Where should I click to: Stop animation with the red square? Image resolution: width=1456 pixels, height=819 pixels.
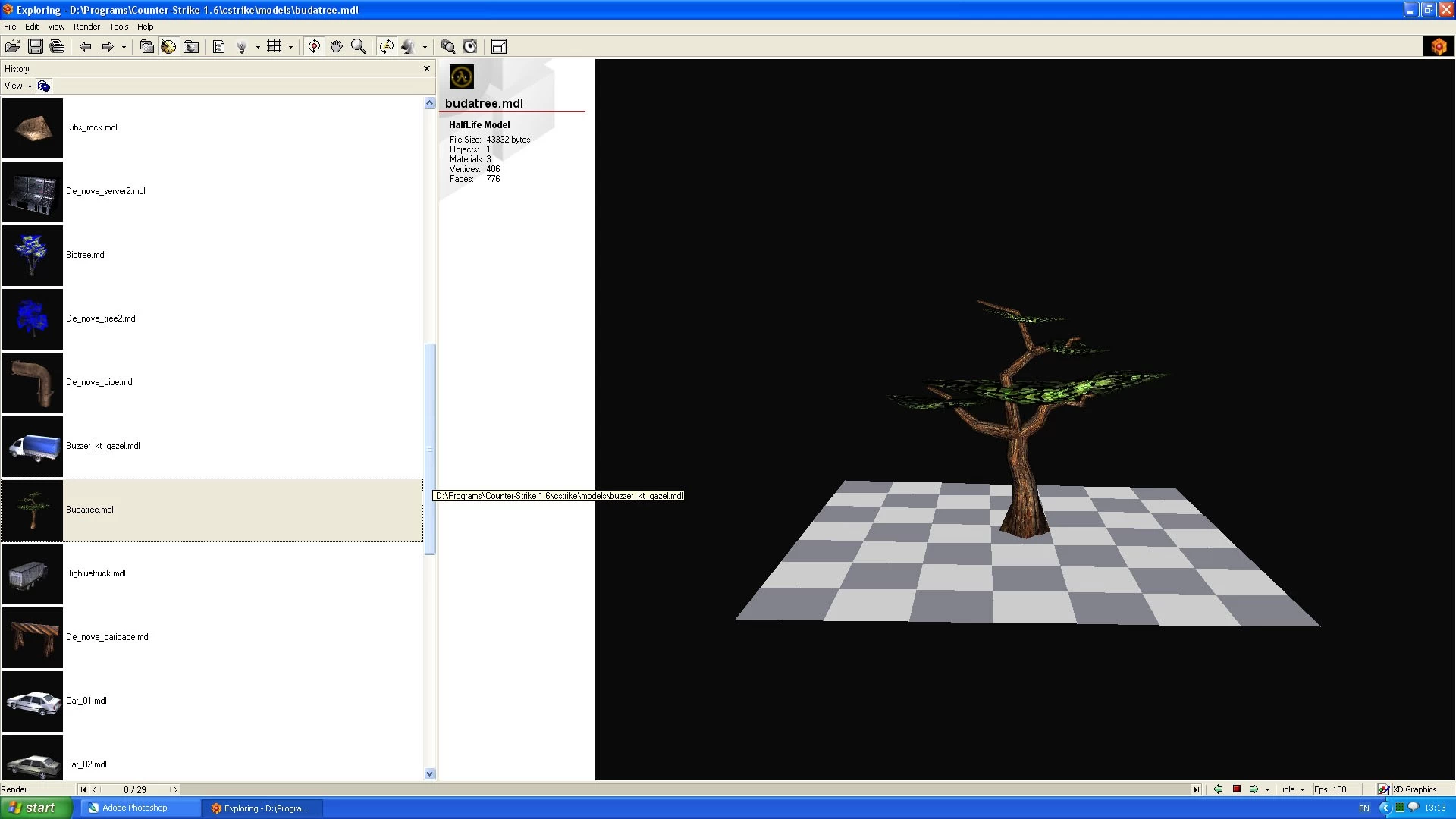point(1237,789)
